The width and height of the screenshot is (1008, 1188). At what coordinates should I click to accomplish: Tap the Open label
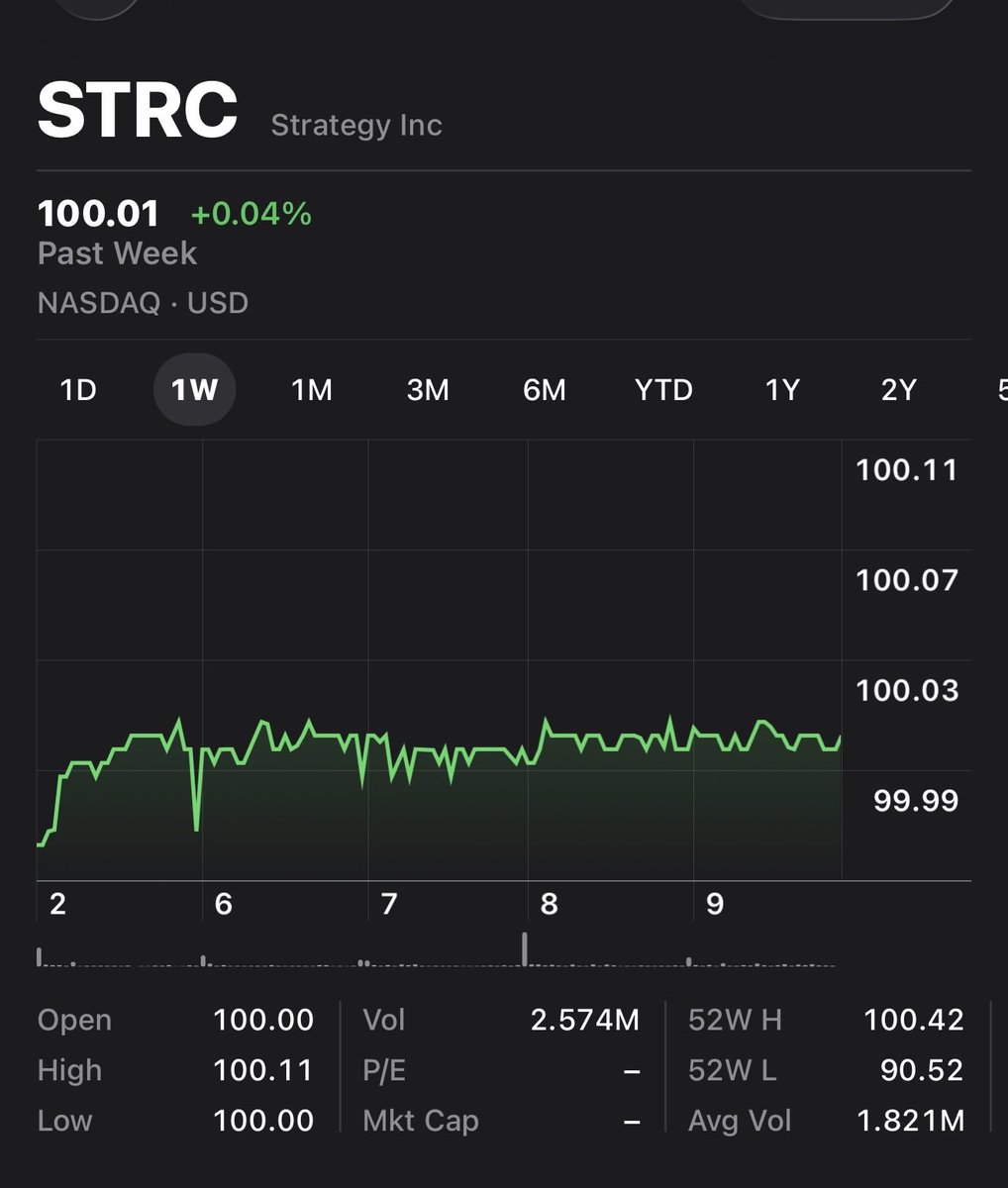[74, 1021]
